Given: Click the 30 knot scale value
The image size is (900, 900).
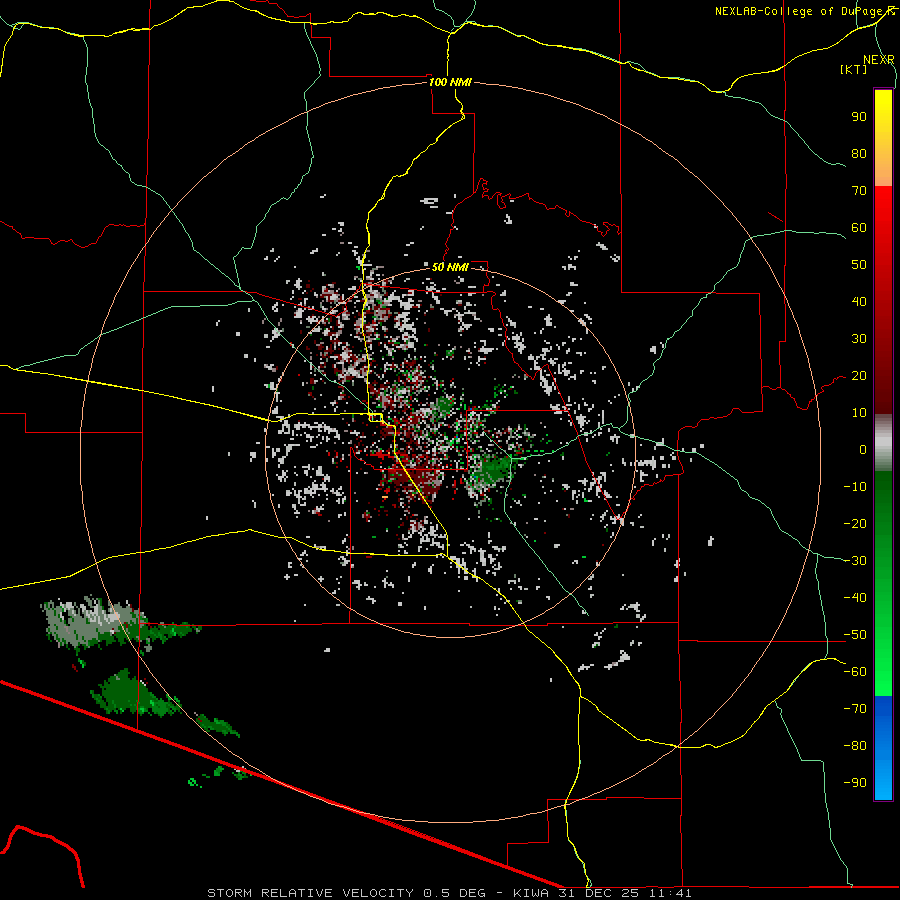Looking at the screenshot, I should (859, 339).
